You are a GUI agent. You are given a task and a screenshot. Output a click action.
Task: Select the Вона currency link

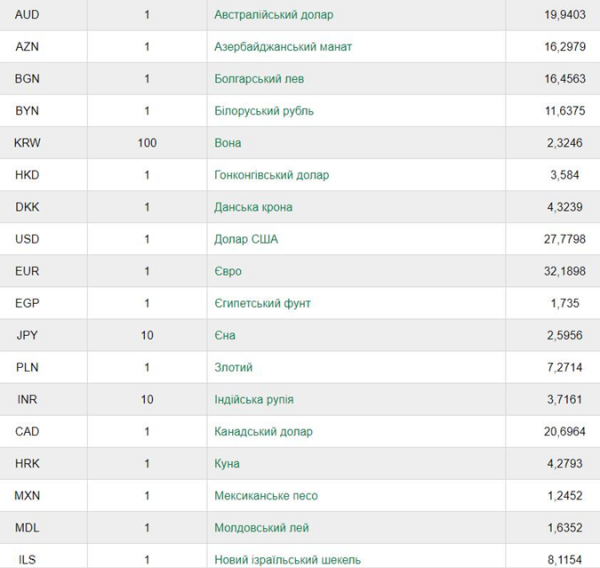228,143
